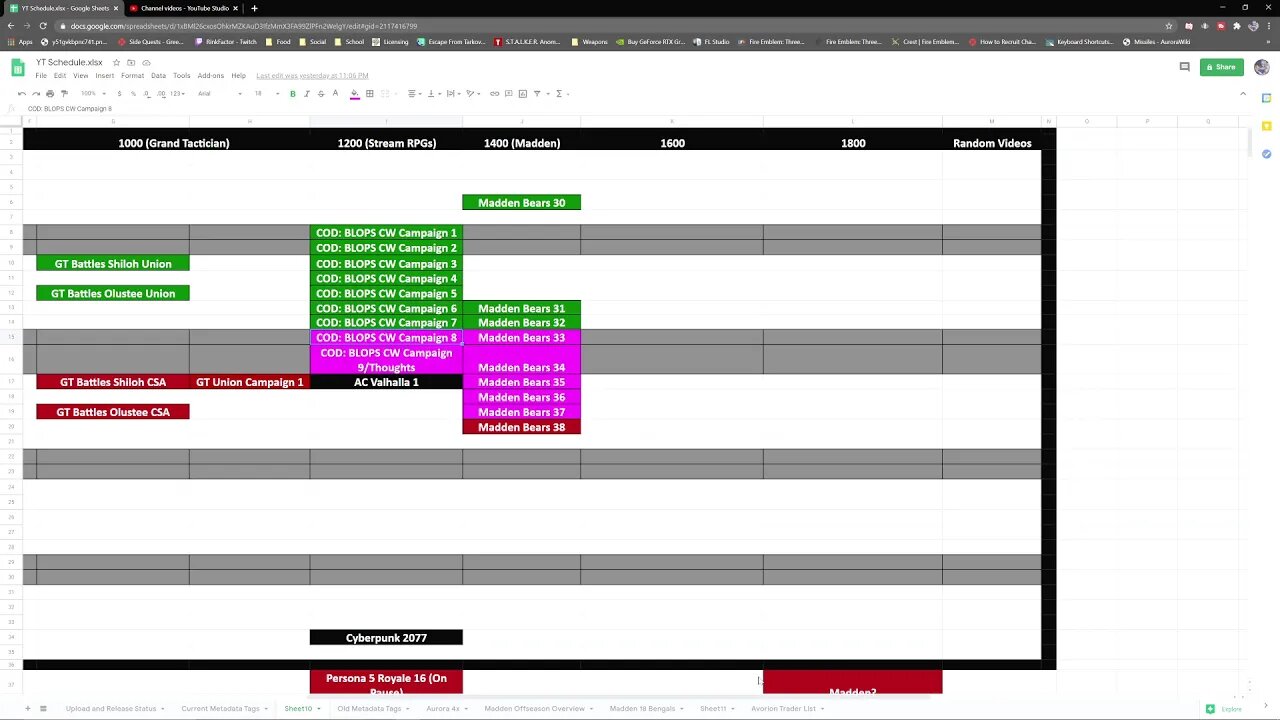Viewport: 1280px width, 720px height.
Task: Open the more number formats dropdown
Action: pos(177,94)
